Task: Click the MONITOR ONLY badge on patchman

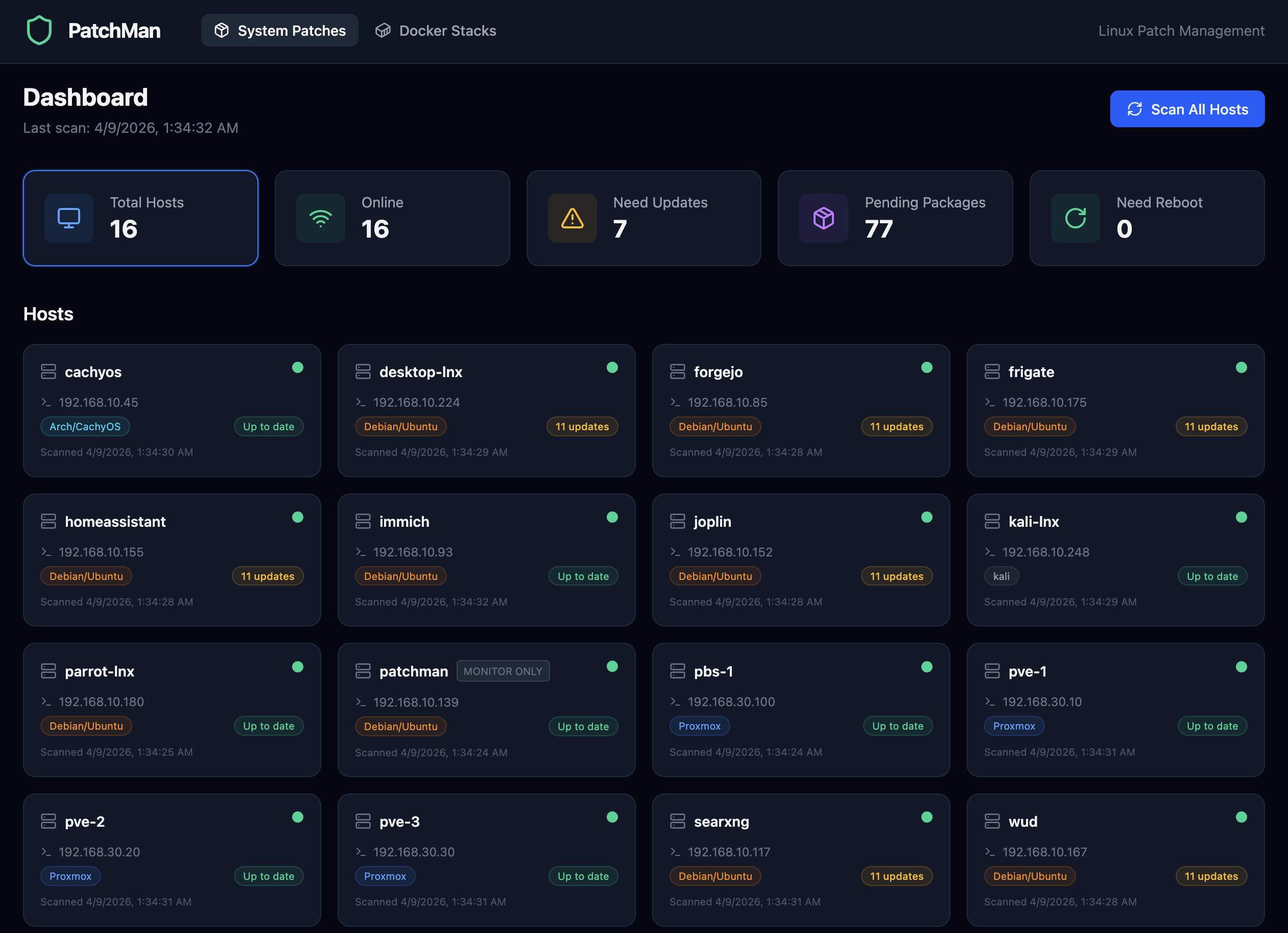Action: pos(503,671)
